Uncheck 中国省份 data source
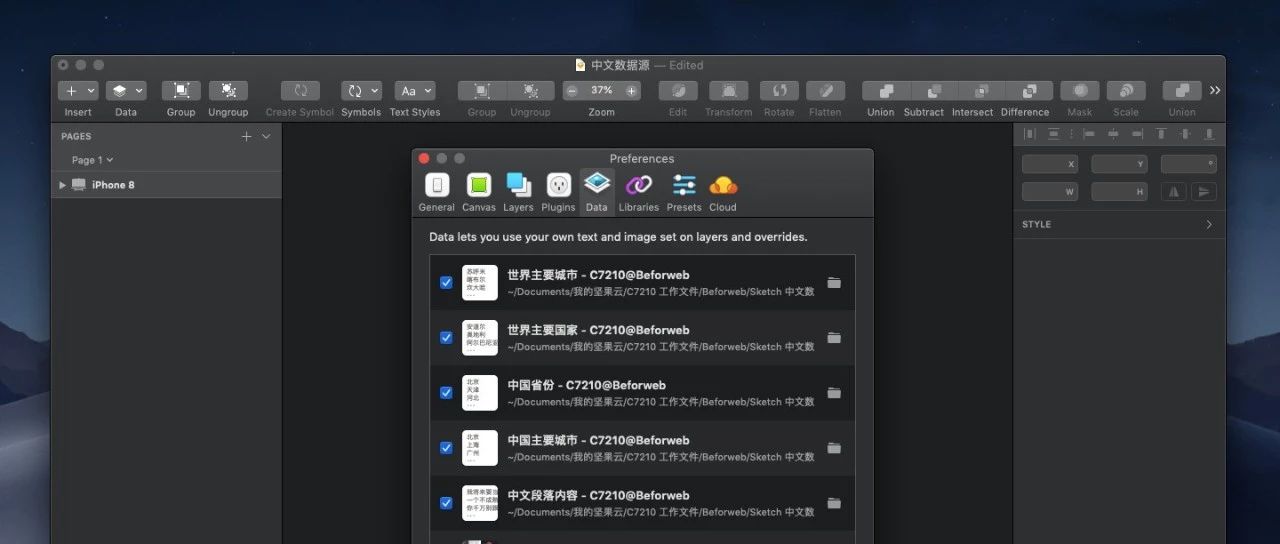Viewport: 1280px width, 544px height. (446, 393)
